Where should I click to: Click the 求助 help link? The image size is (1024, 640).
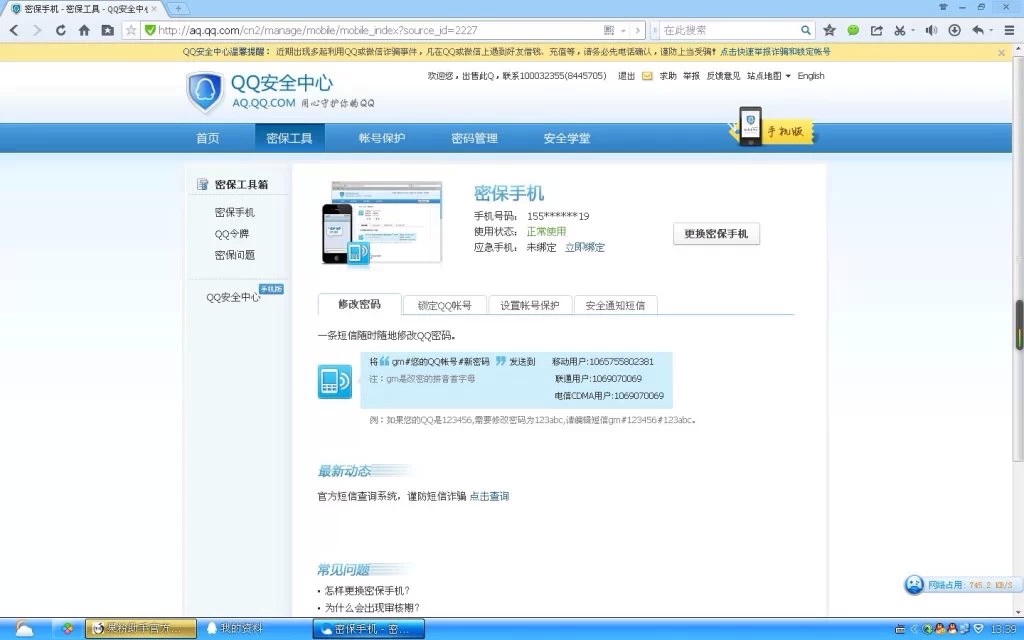tap(668, 76)
